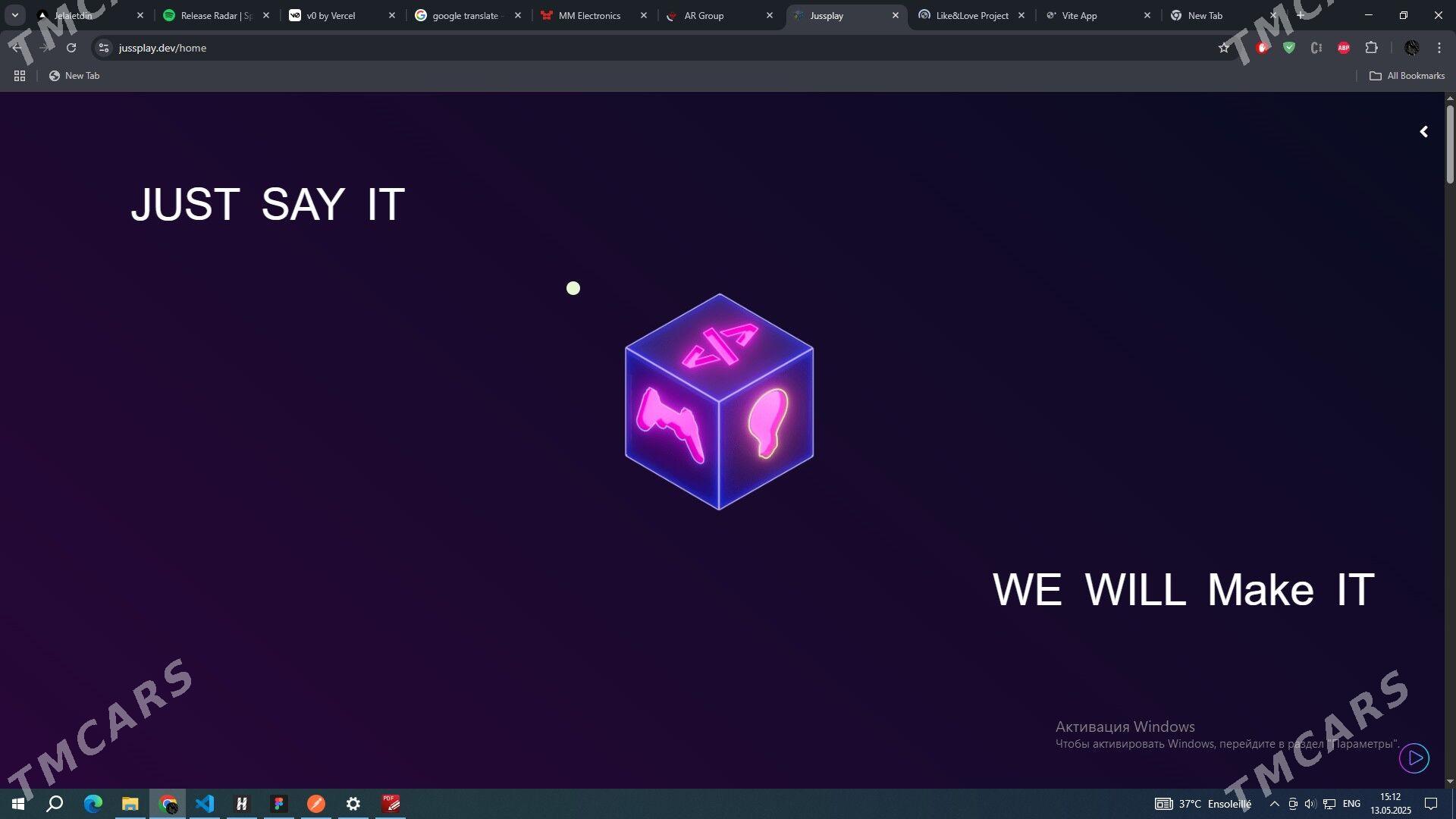The width and height of the screenshot is (1456, 819).
Task: Show hidden system tray icons
Action: [1274, 804]
